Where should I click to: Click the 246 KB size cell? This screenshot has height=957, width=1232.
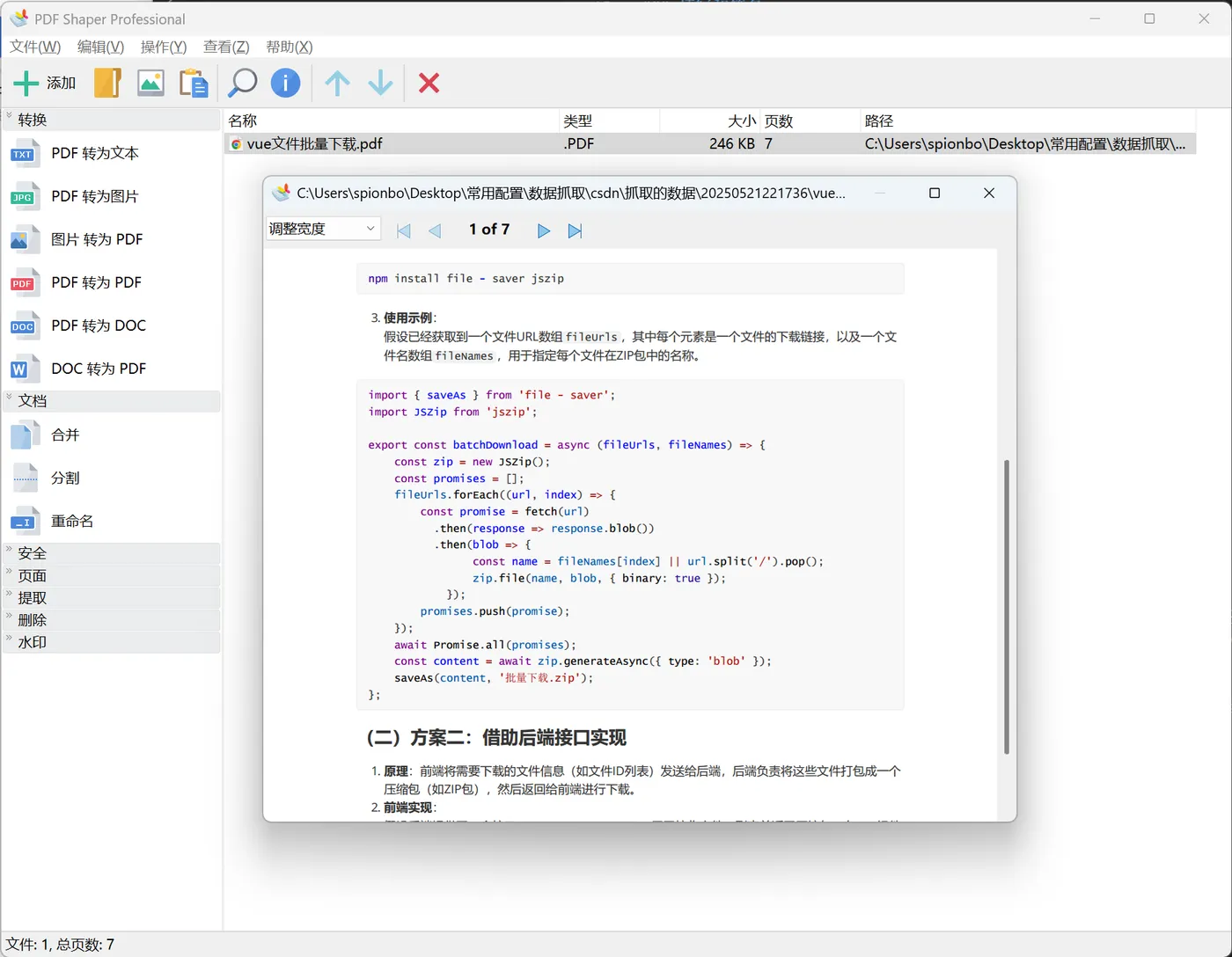[x=732, y=143]
